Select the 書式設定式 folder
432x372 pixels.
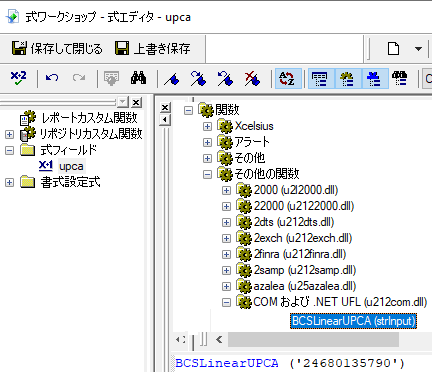point(70,182)
